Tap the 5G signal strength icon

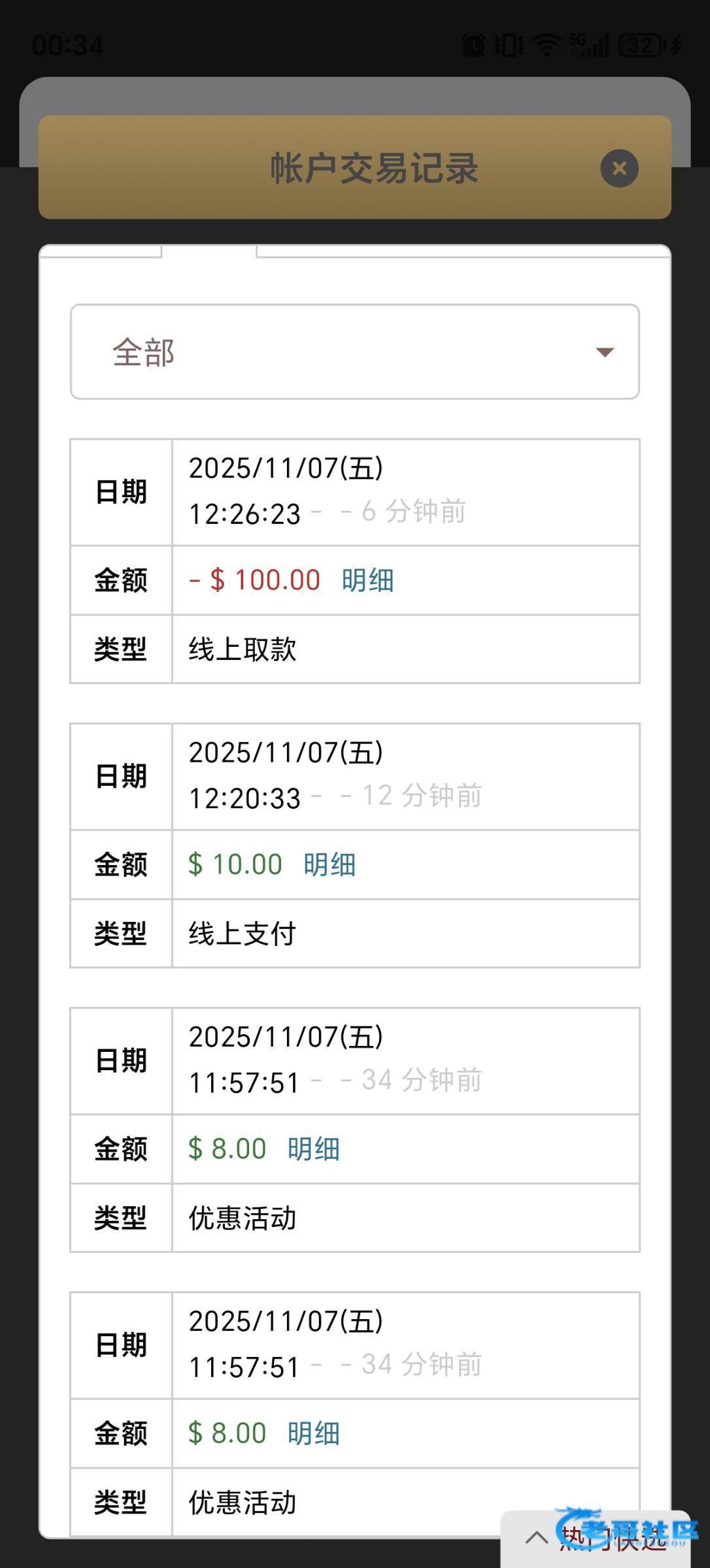point(588,45)
